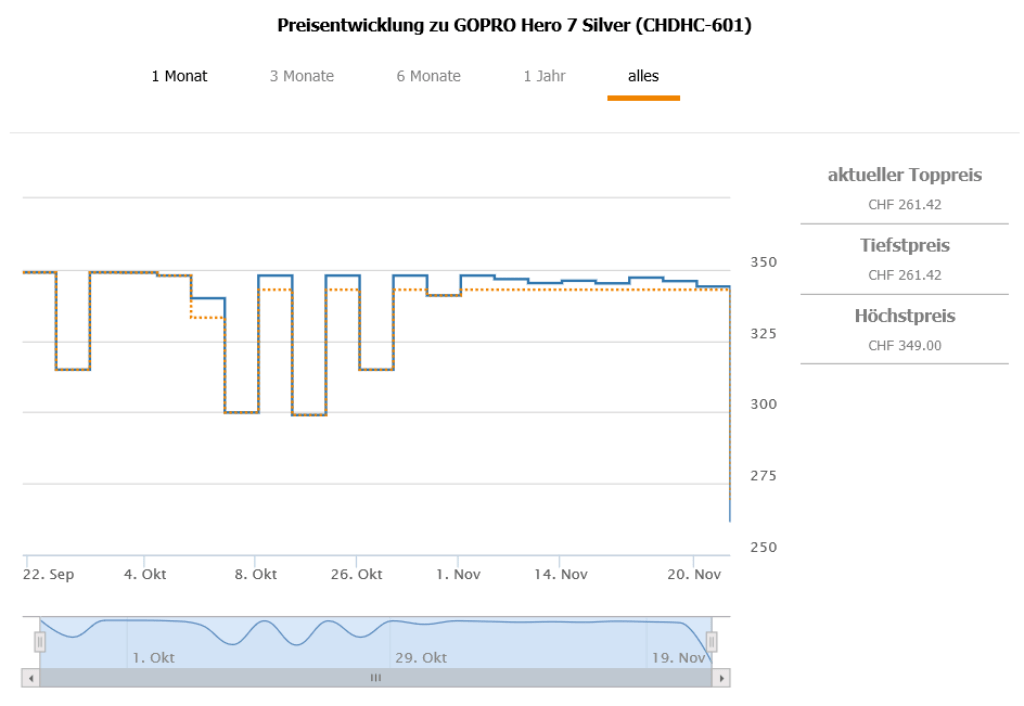The width and height of the screenshot is (1024, 706).
Task: Click the left range navigator handle
Action: click(40, 643)
